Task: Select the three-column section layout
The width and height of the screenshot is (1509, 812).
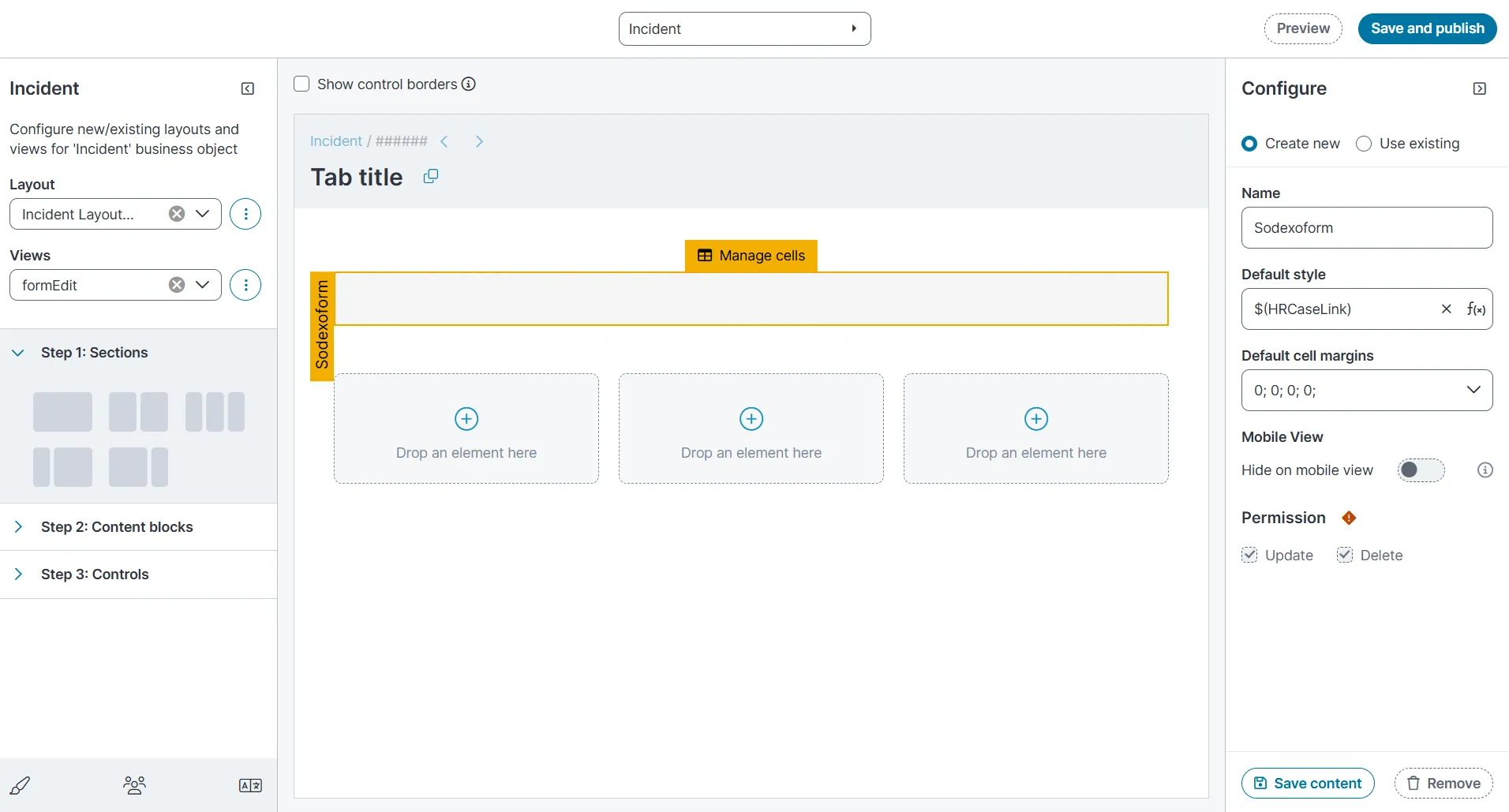Action: [215, 412]
